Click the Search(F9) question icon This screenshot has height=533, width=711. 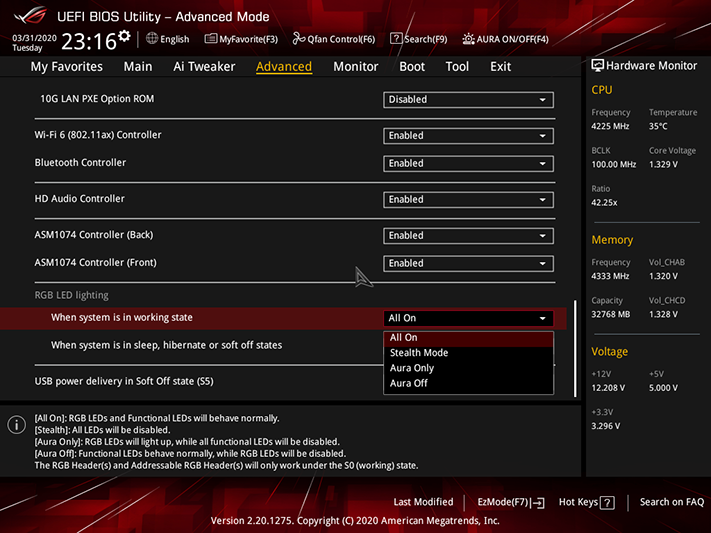[396, 39]
